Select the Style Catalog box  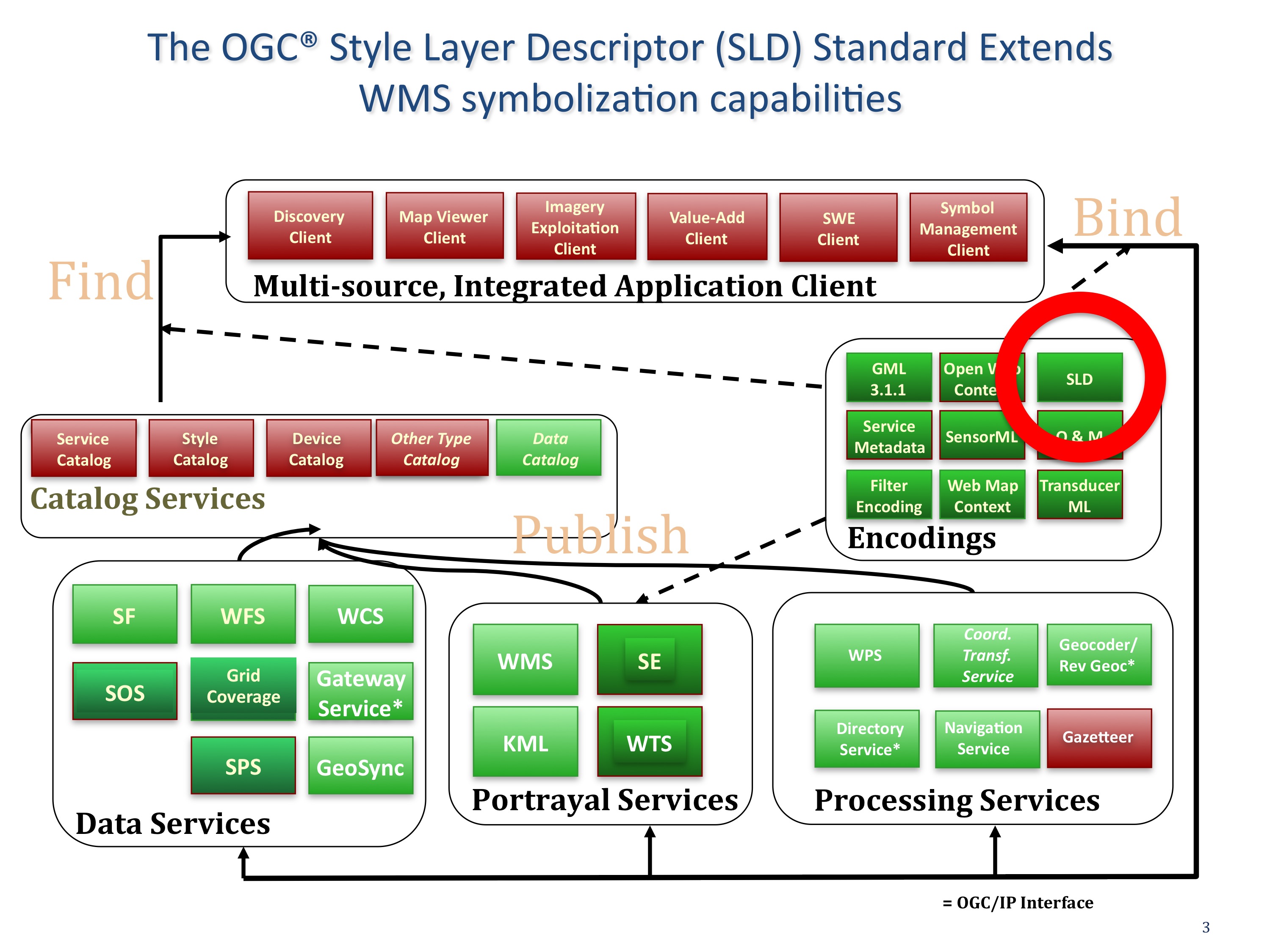(201, 448)
